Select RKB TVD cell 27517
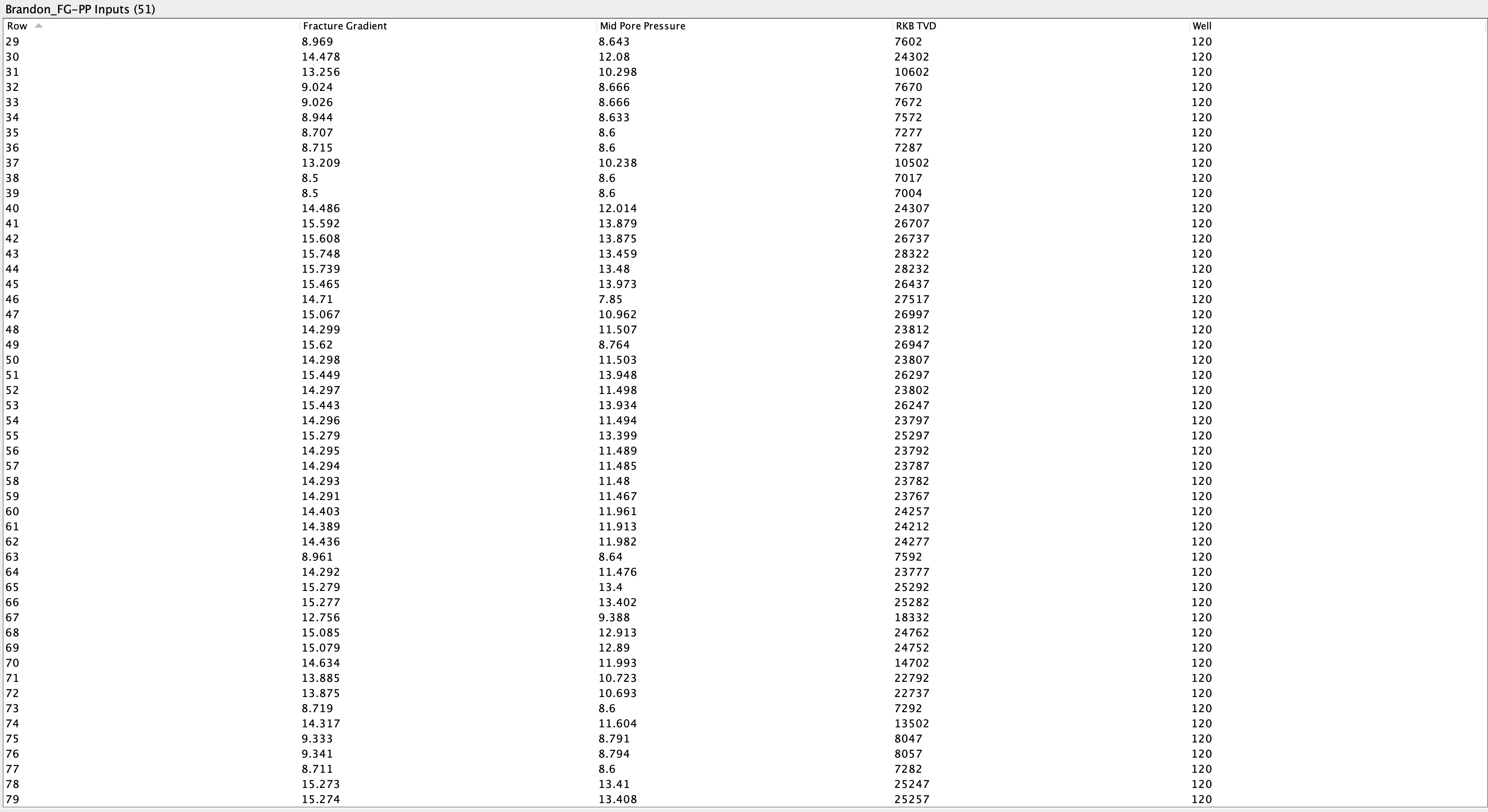 912,299
